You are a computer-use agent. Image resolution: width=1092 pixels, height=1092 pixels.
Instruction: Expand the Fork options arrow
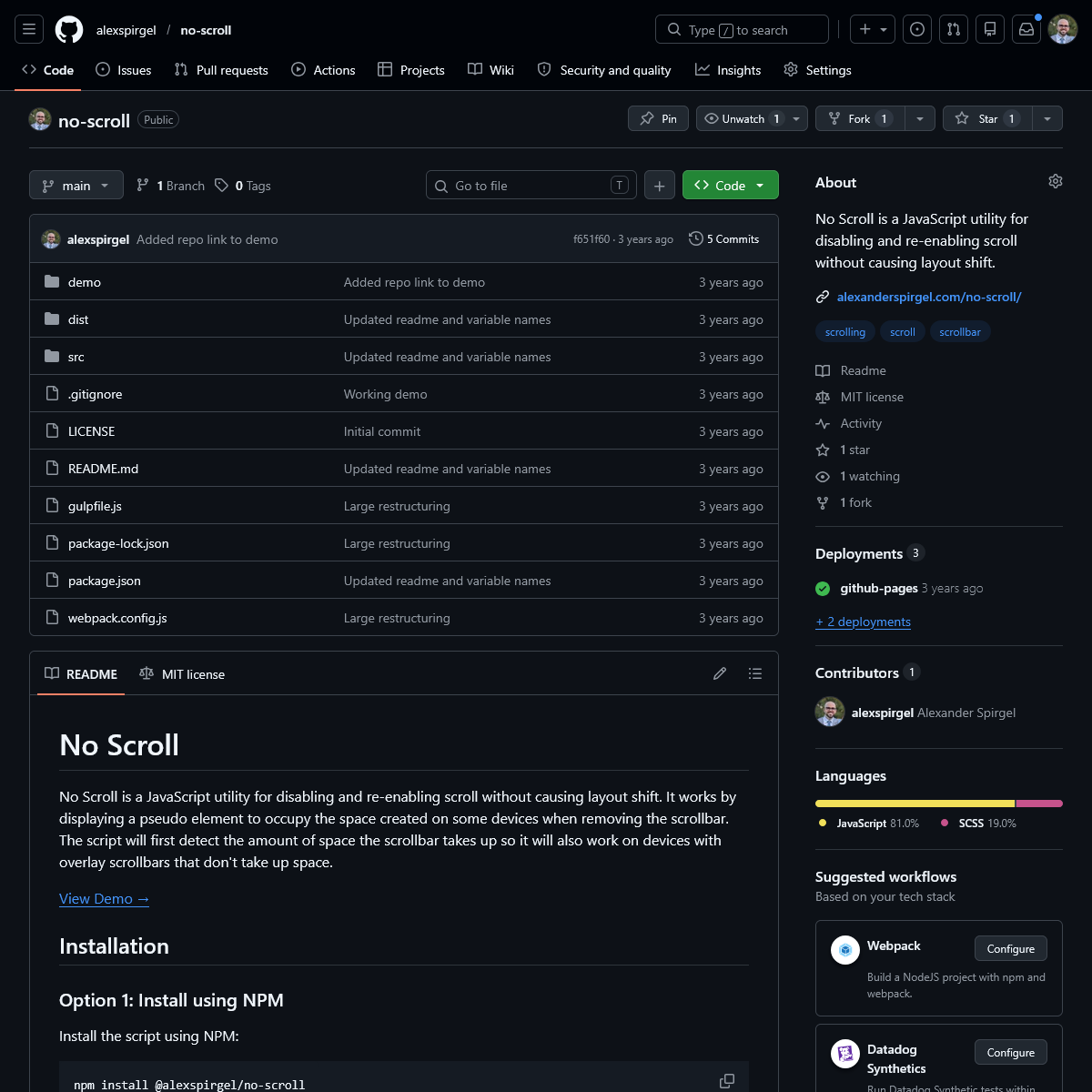point(920,118)
